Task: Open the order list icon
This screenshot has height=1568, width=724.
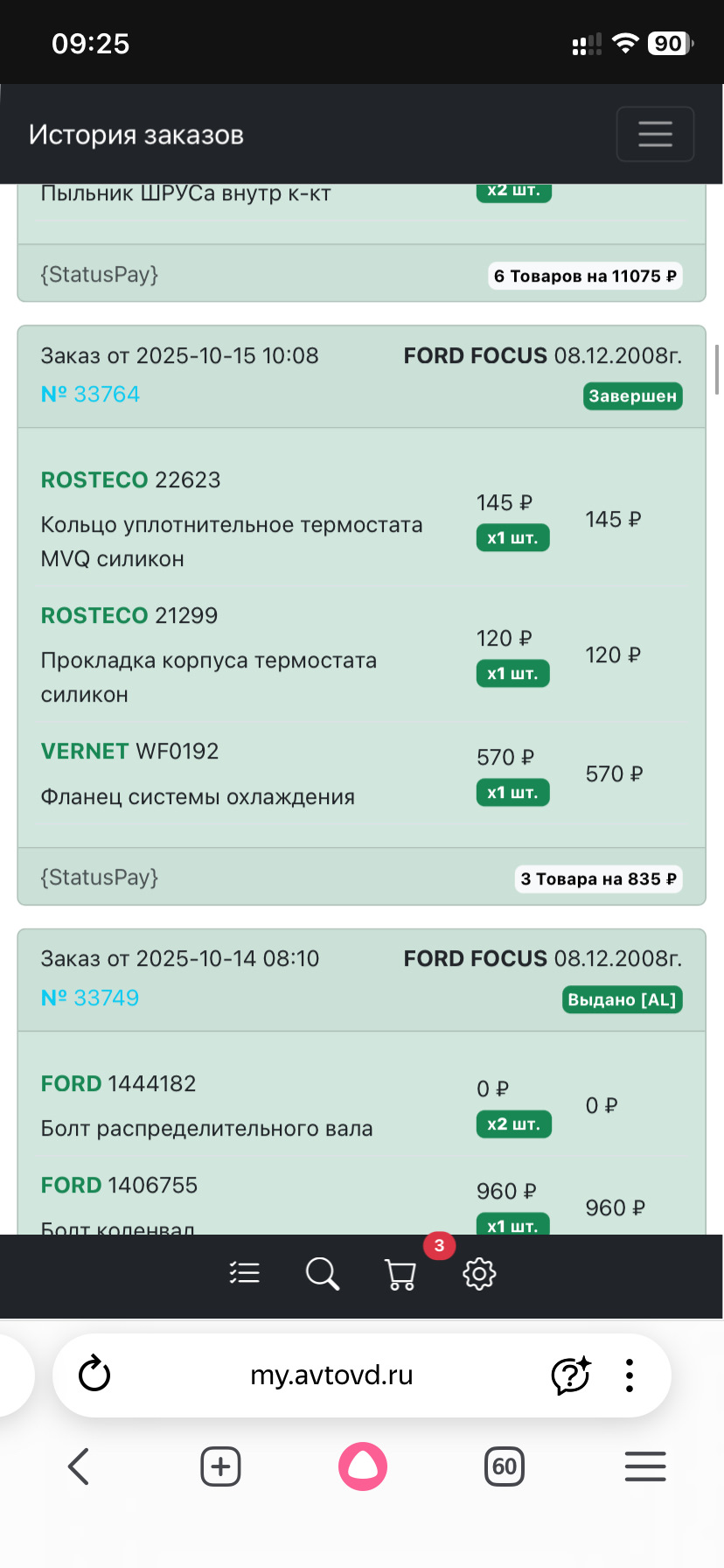Action: click(x=245, y=1273)
